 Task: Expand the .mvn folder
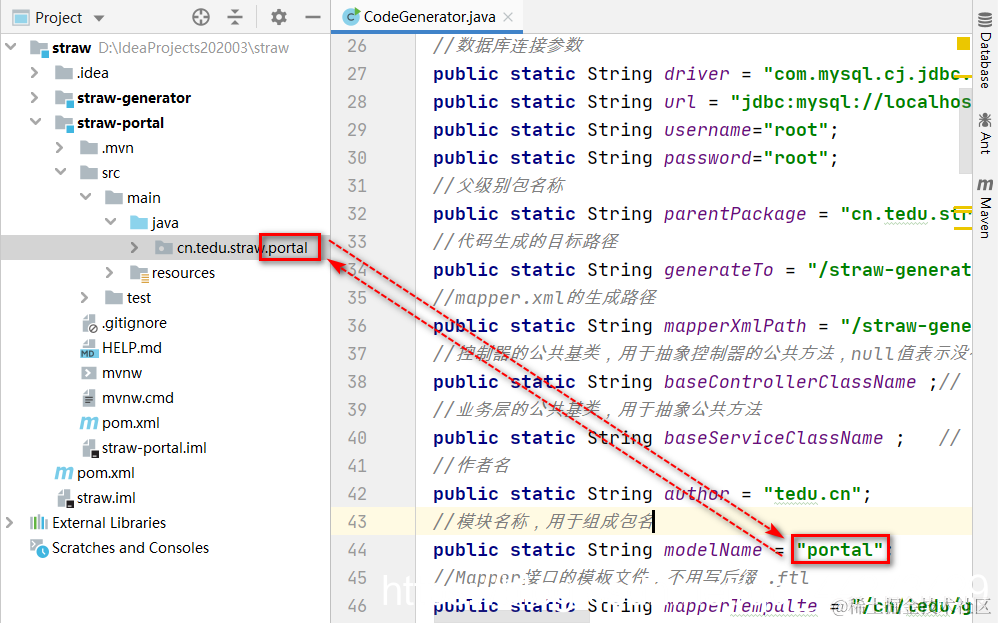[60, 148]
